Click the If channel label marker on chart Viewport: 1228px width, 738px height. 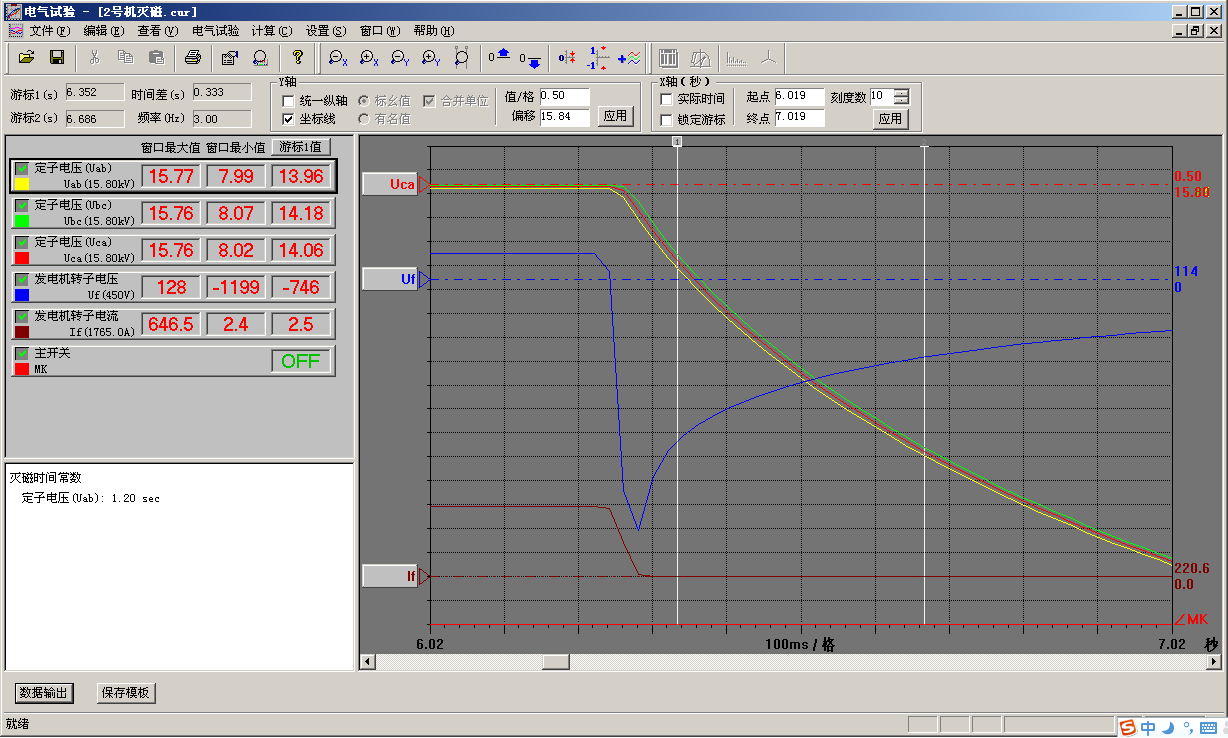point(390,576)
